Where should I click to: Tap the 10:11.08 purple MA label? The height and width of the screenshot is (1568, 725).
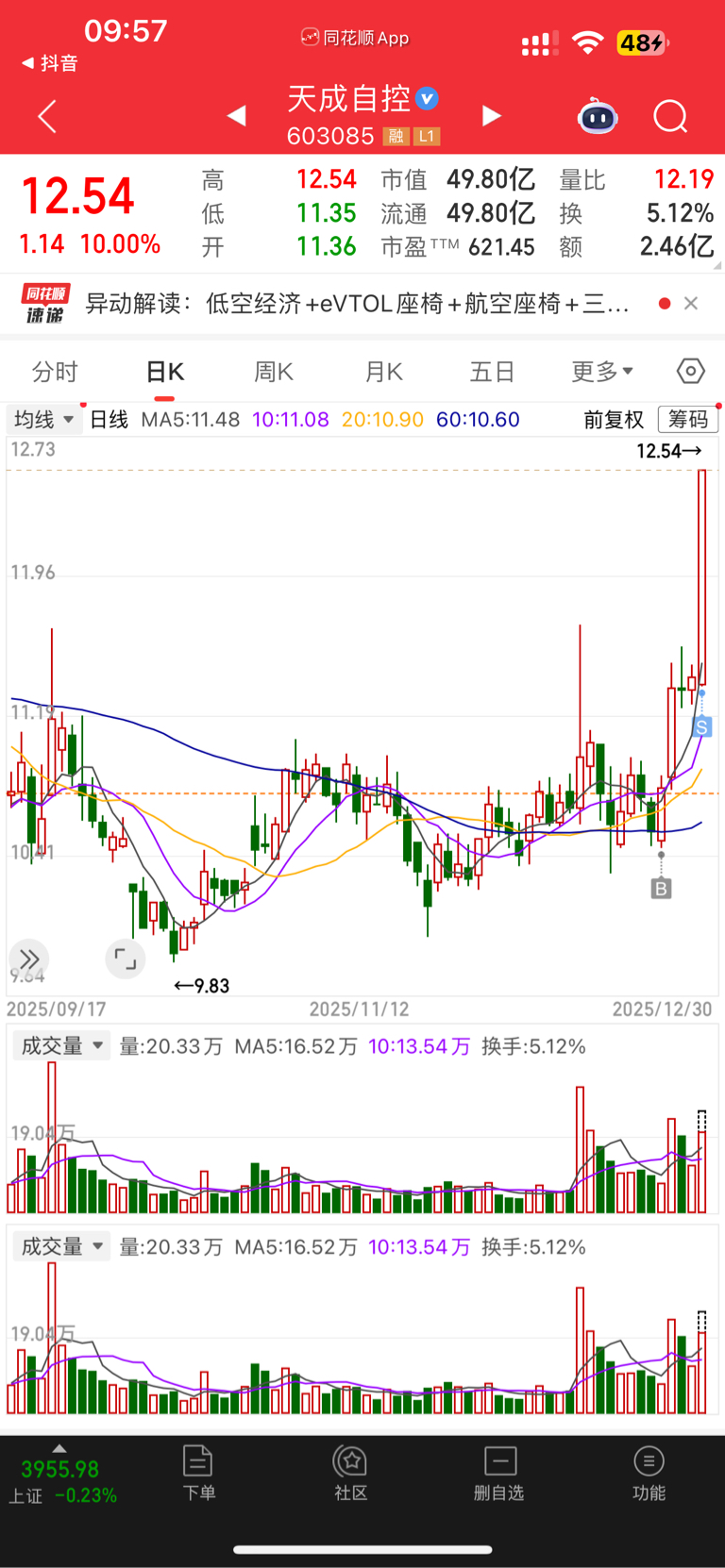(291, 420)
